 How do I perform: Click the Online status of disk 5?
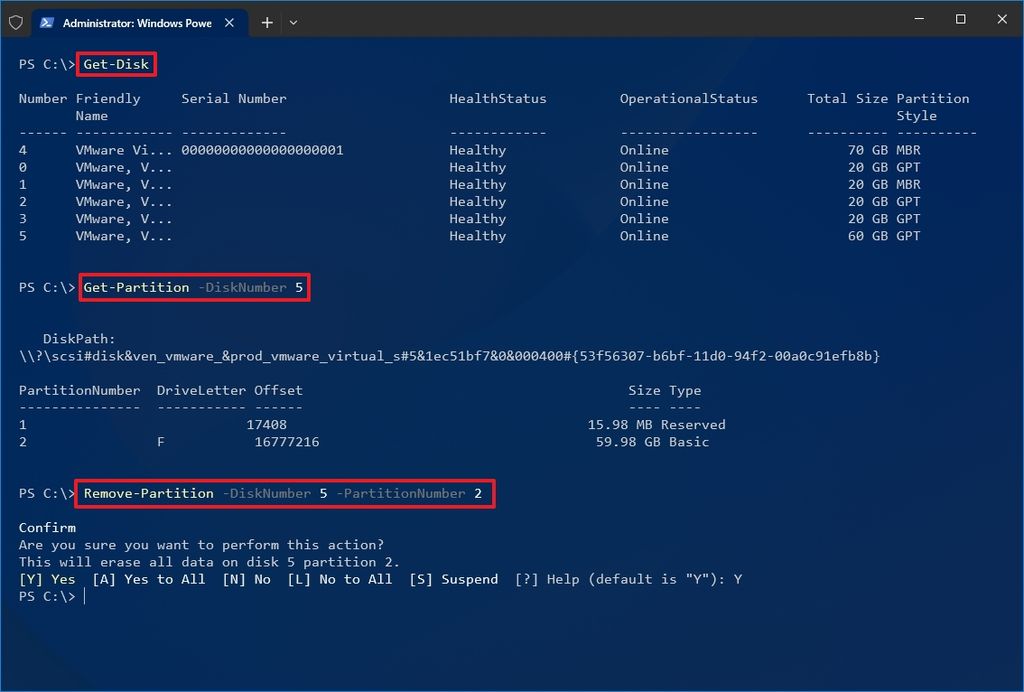point(643,236)
